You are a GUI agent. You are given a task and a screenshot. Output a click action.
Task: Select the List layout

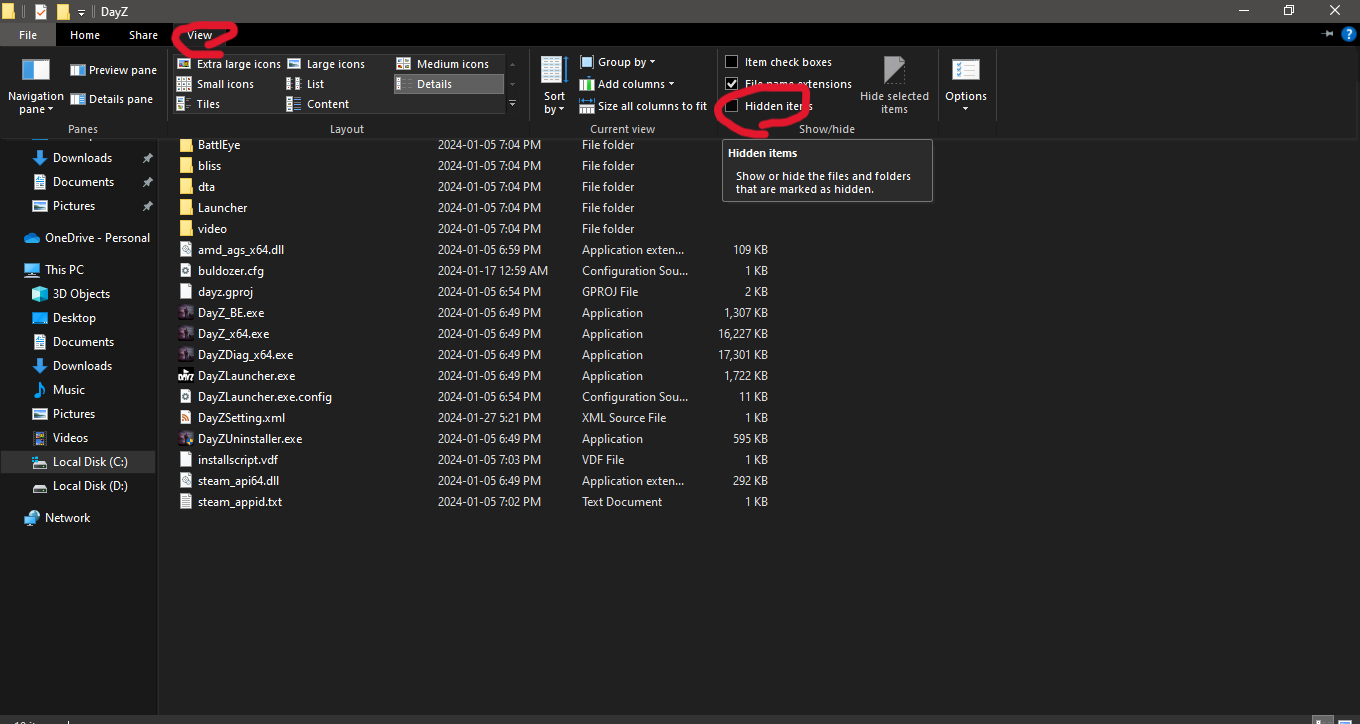[x=305, y=84]
